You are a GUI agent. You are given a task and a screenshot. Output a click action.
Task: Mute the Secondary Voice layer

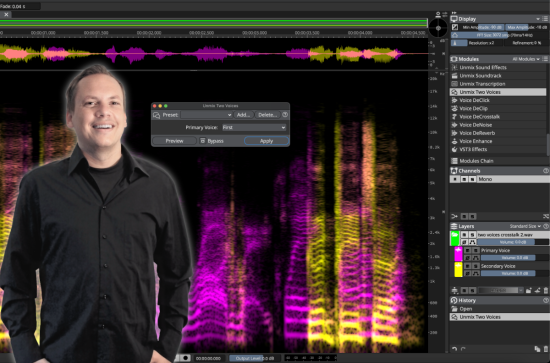(467, 266)
